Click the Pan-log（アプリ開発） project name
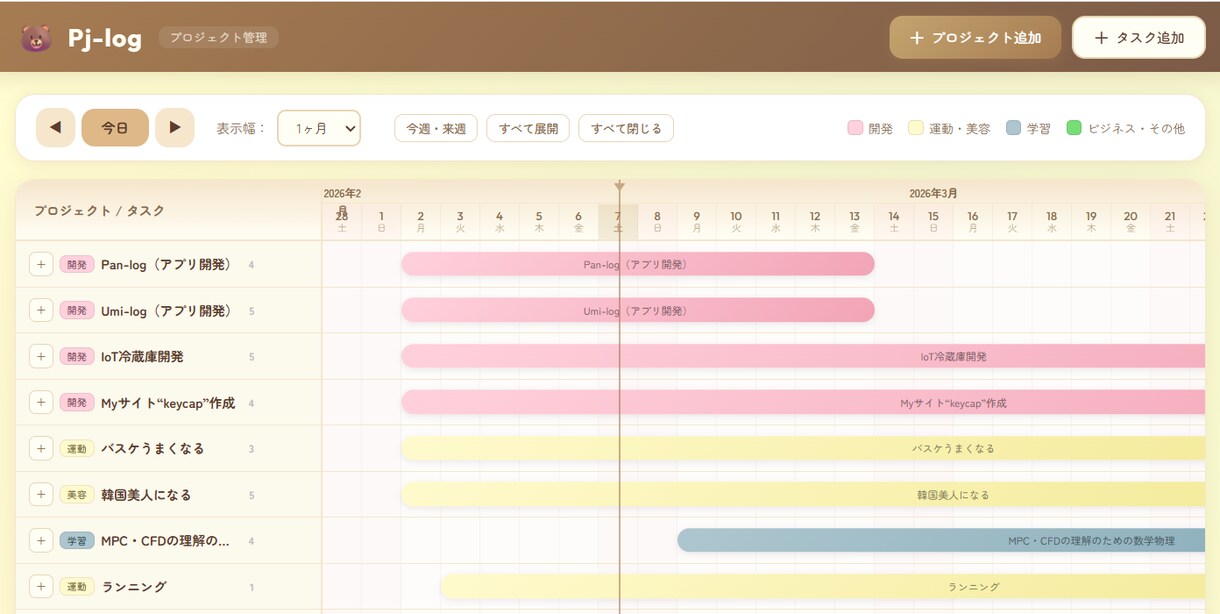The image size is (1220, 614). pyautogui.click(x=167, y=265)
